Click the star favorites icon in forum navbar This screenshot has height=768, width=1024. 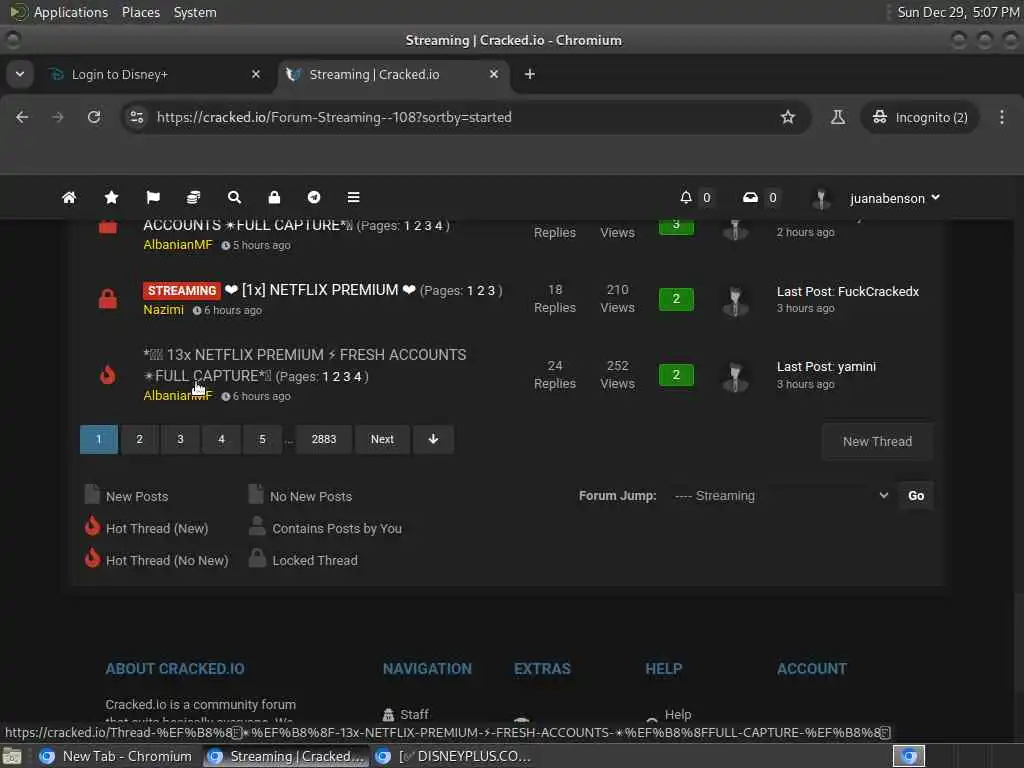pos(111,197)
